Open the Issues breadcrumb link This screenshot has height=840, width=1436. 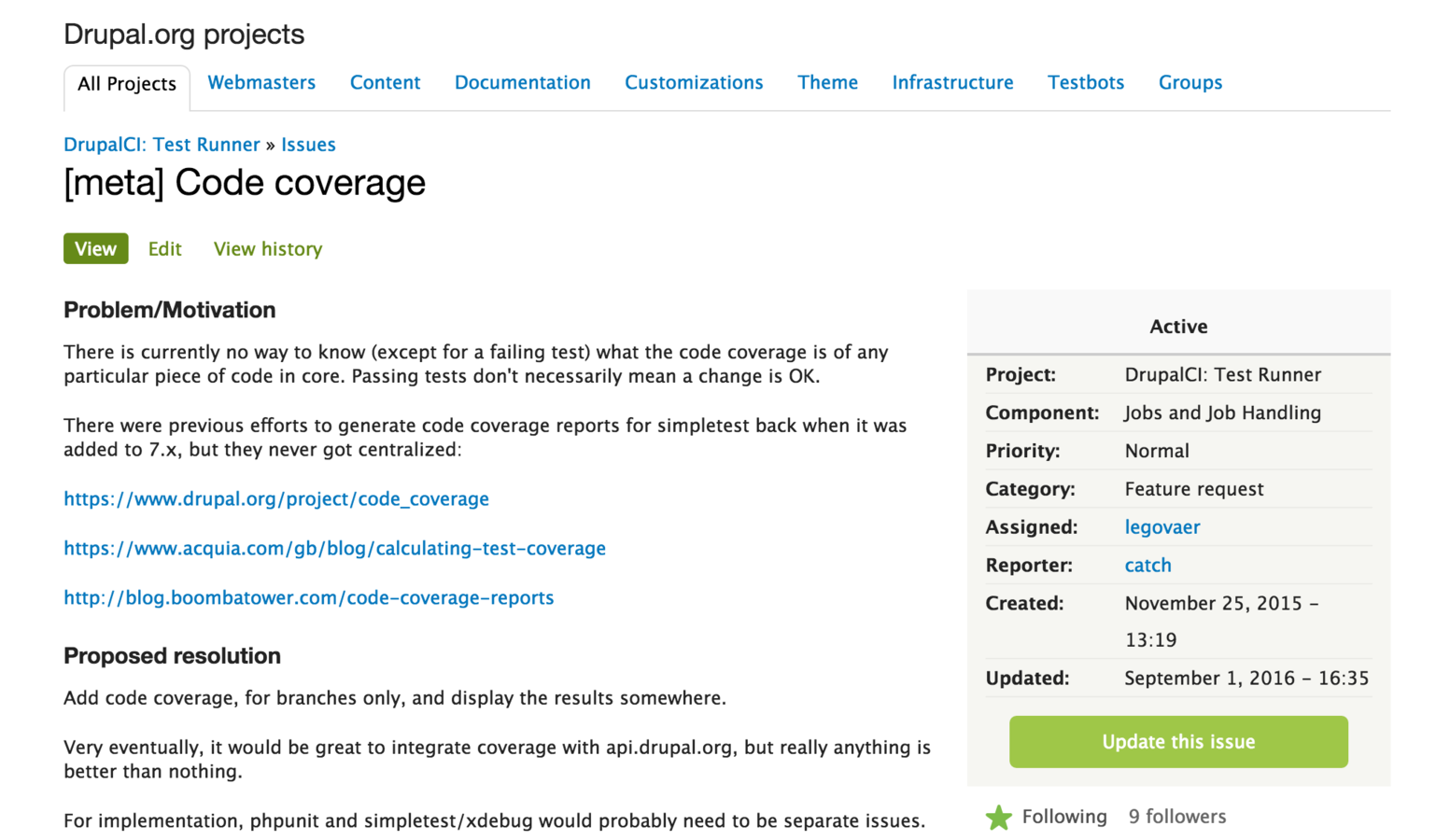[x=308, y=145]
